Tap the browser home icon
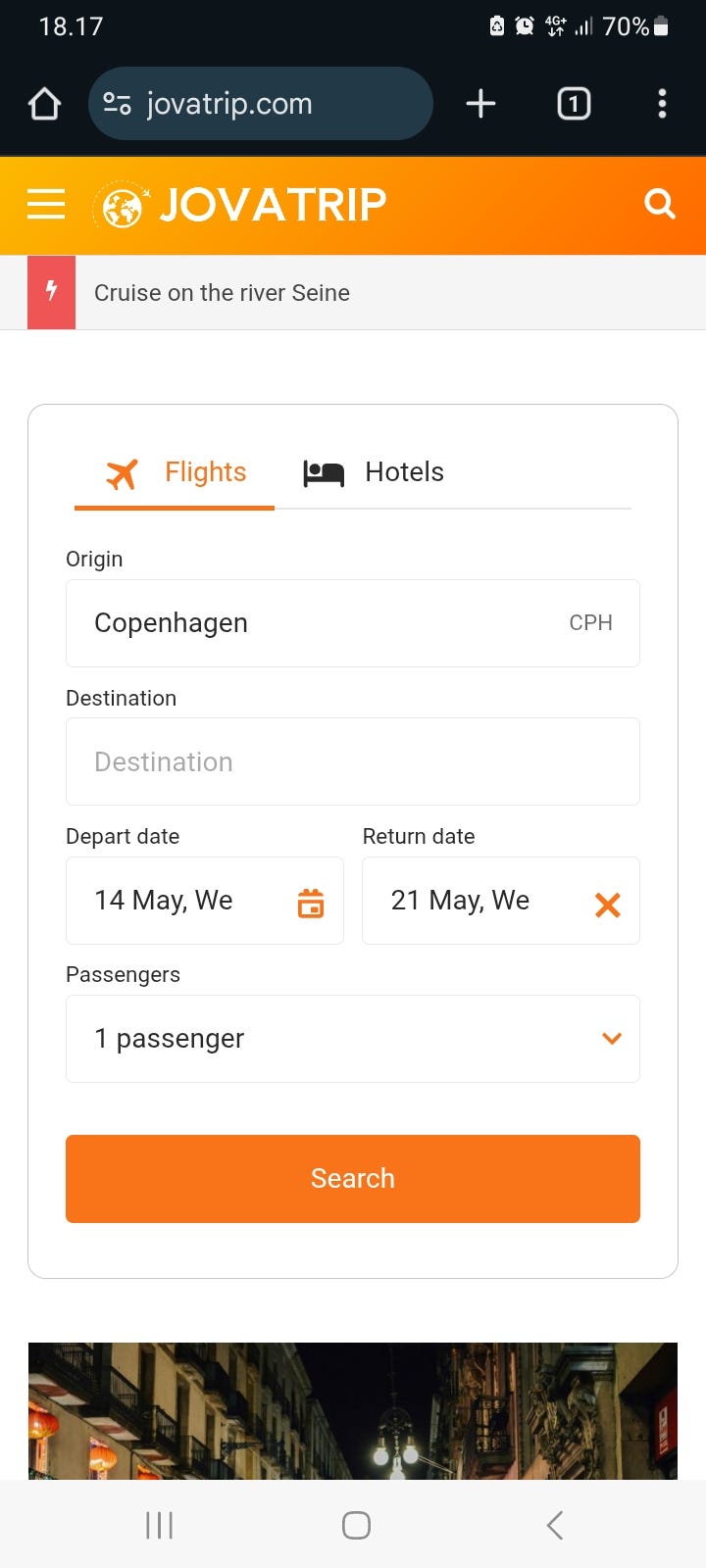This screenshot has width=706, height=1568. coord(44,104)
